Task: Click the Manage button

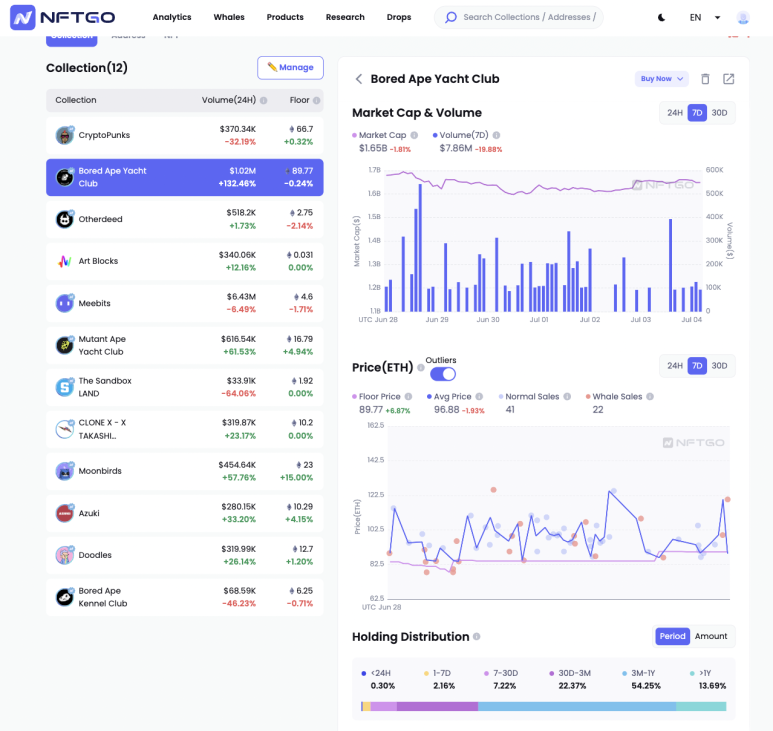Action: coord(290,68)
